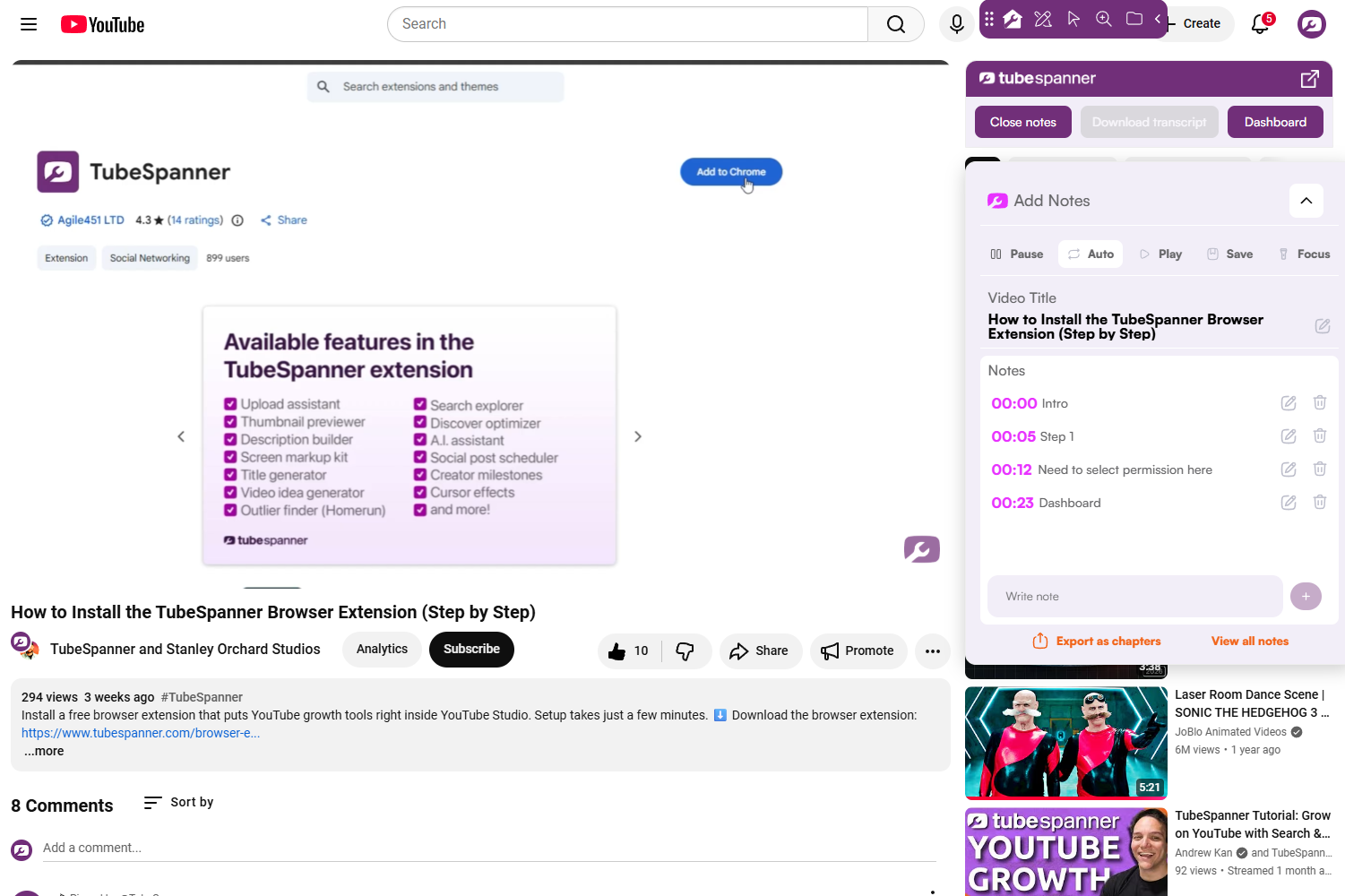Save the notes

(1230, 254)
